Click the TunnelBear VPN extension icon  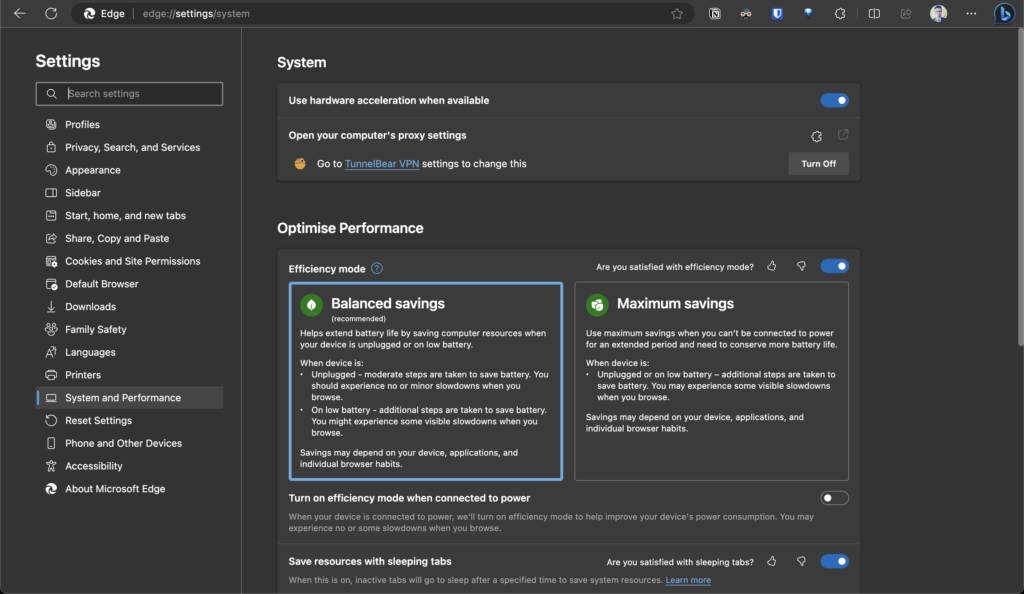coord(745,13)
